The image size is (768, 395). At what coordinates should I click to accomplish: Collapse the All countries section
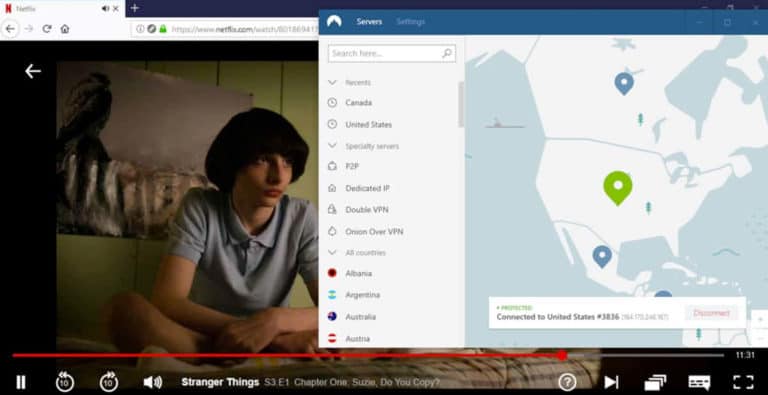(x=333, y=252)
